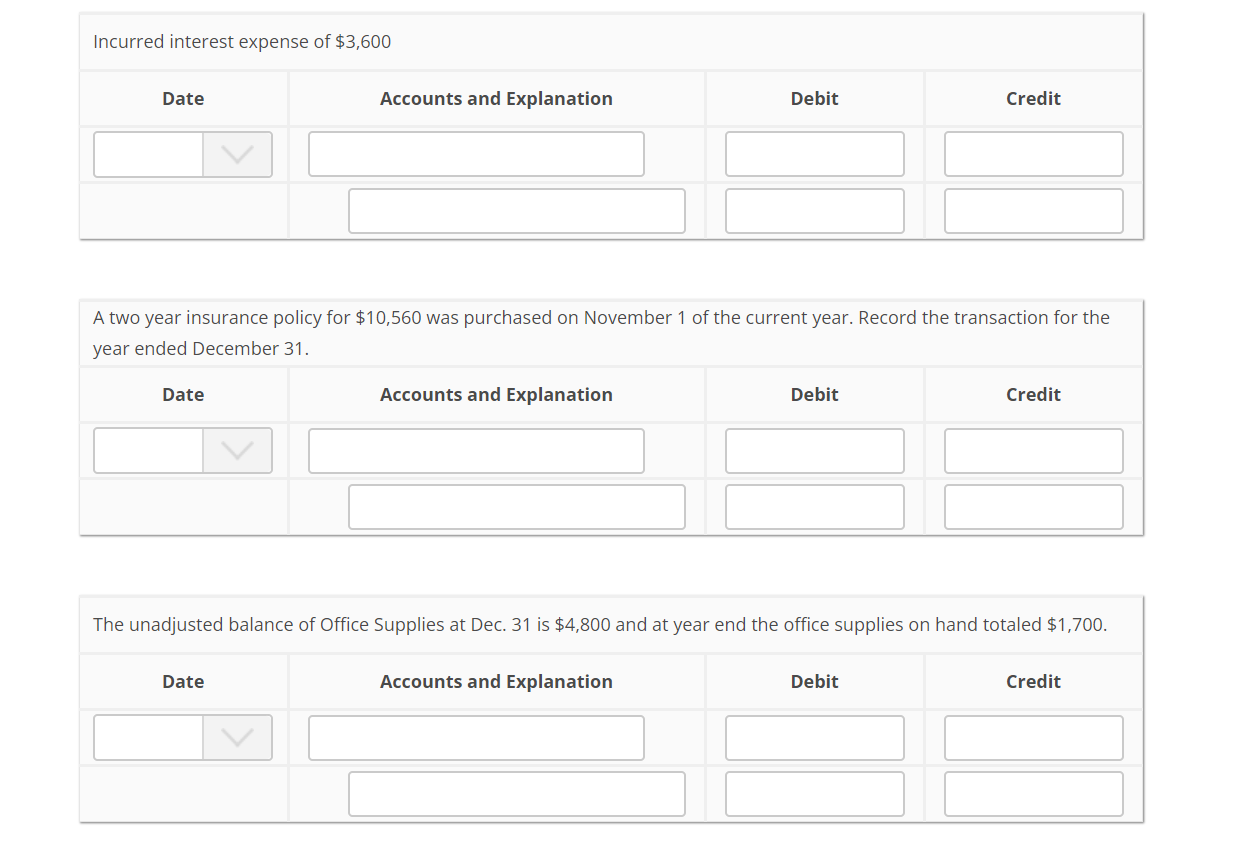Click first-row Credit field for Office Supplies
The width and height of the screenshot is (1234, 843).
click(x=1033, y=737)
